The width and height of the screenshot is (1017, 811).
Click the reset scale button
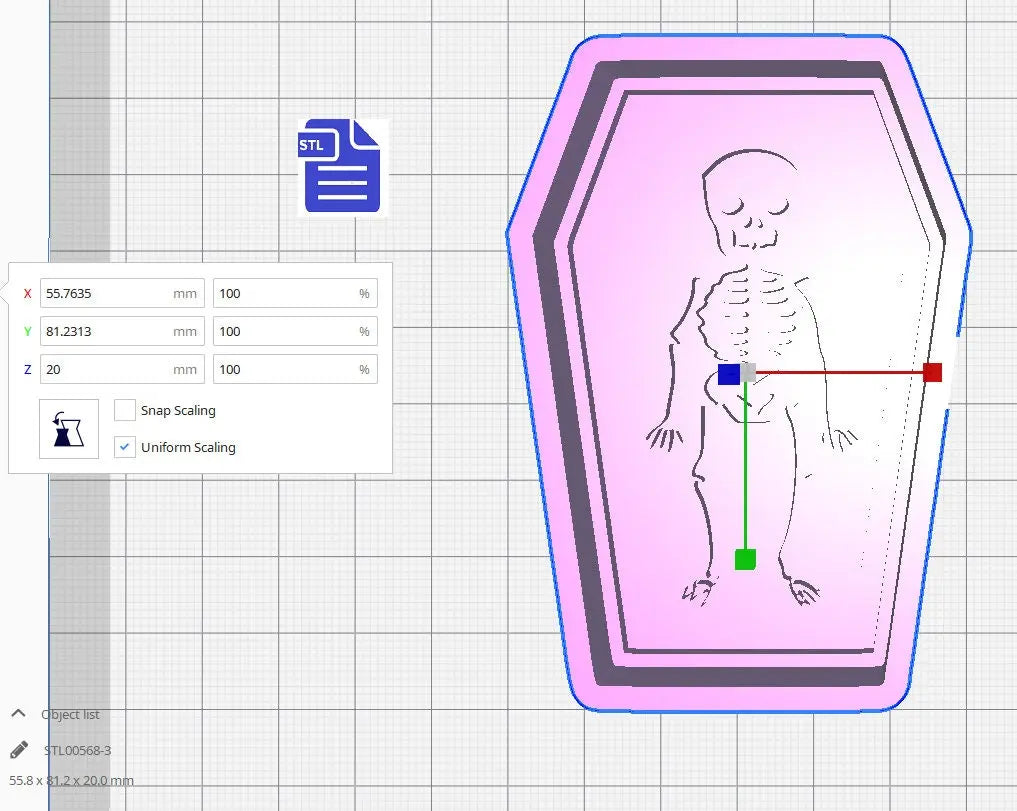(x=69, y=429)
